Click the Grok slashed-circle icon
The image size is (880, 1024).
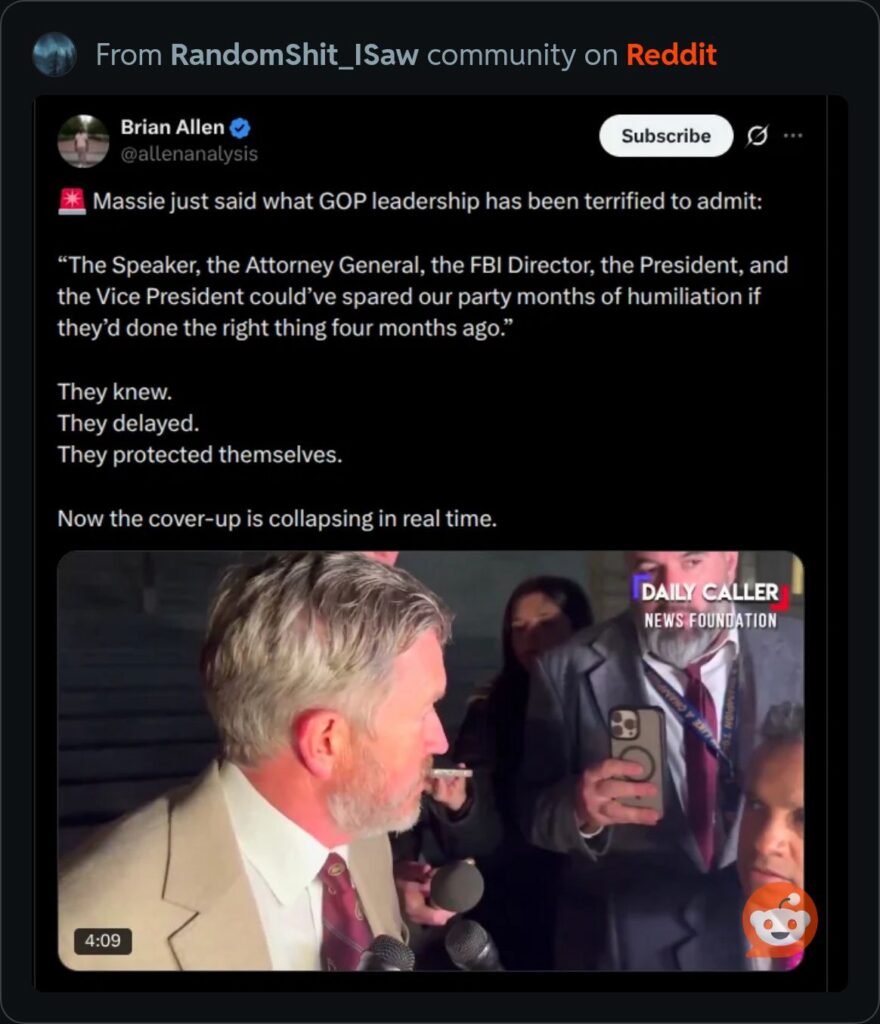click(757, 136)
